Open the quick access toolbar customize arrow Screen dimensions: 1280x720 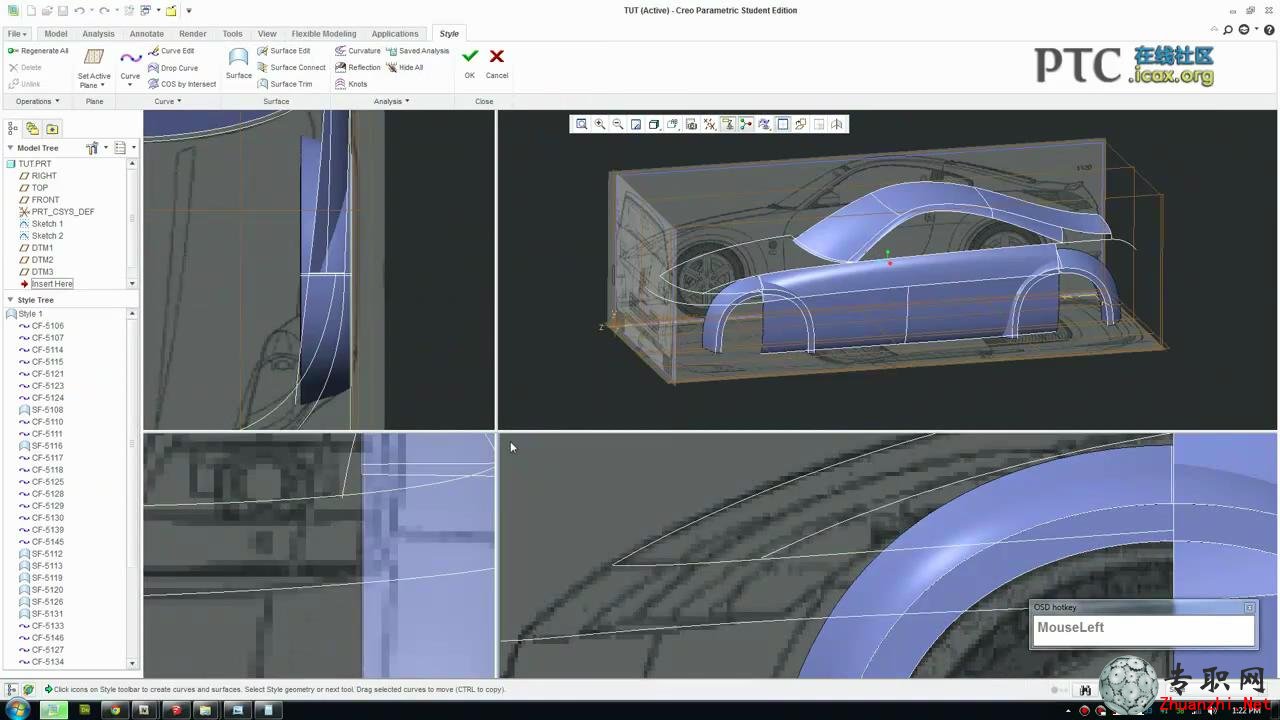(x=188, y=11)
